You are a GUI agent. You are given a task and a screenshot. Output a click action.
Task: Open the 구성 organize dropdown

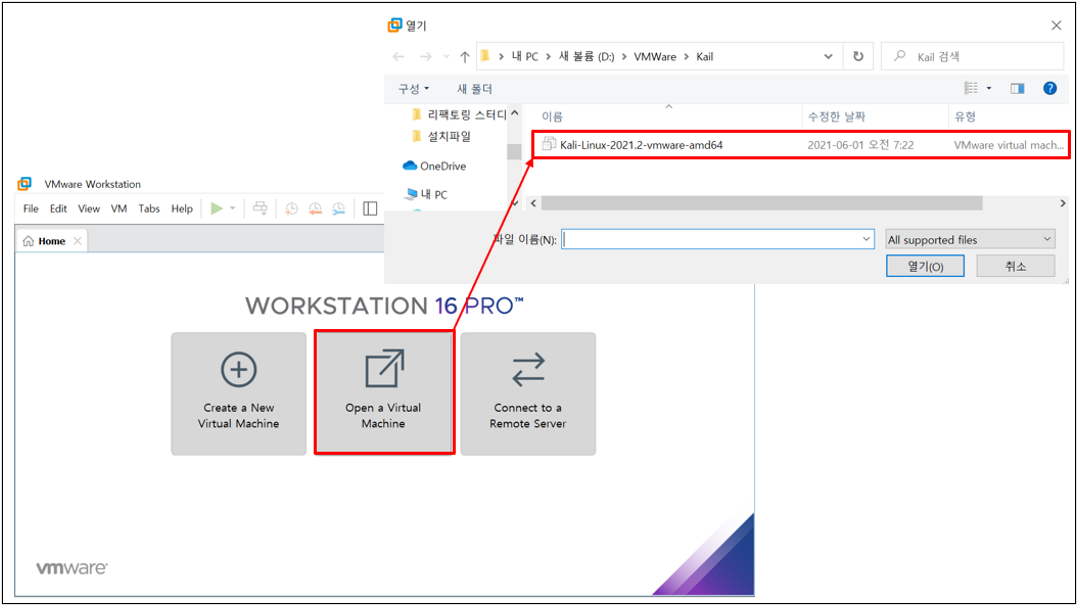(x=414, y=89)
